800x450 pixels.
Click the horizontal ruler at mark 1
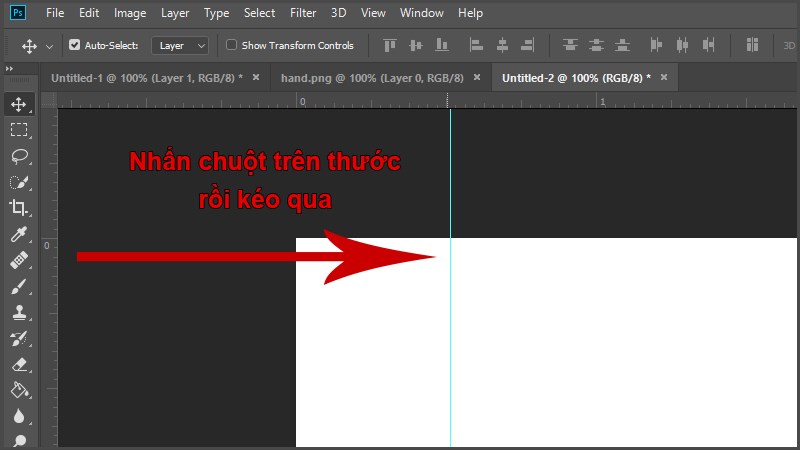click(602, 101)
